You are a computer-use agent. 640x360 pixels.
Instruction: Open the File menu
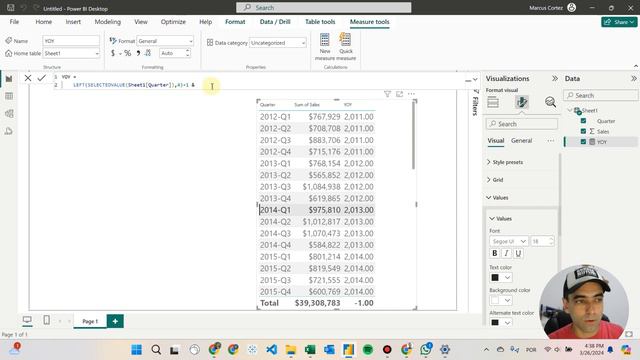pos(14,22)
